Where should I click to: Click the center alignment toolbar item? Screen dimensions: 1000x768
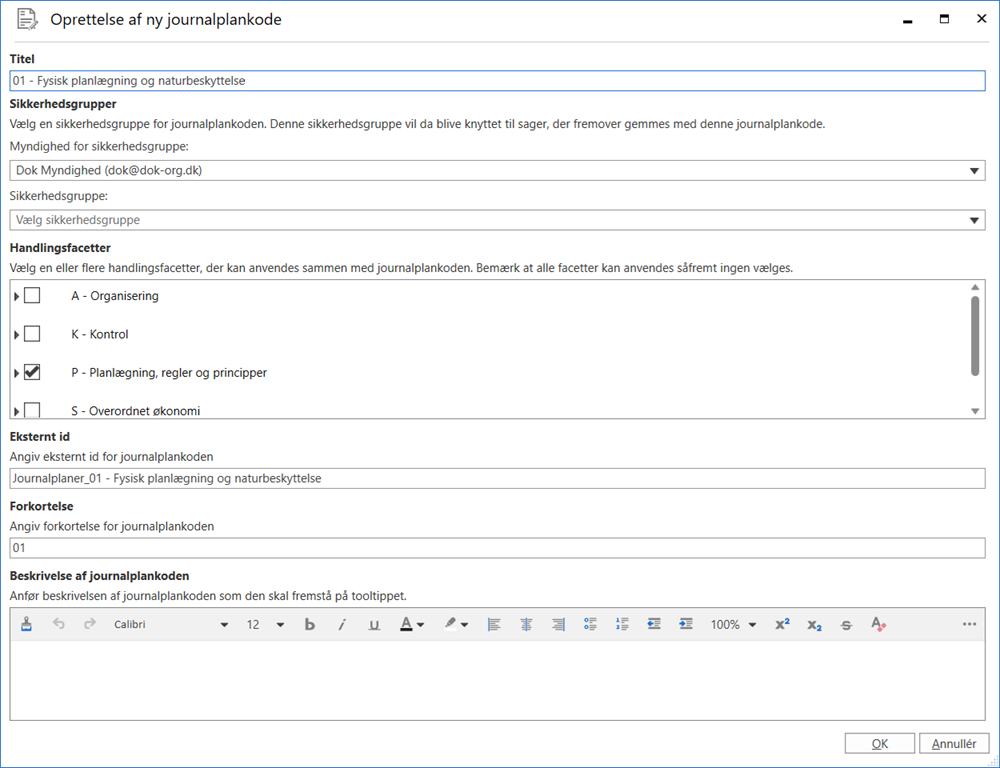pyautogui.click(x=525, y=624)
